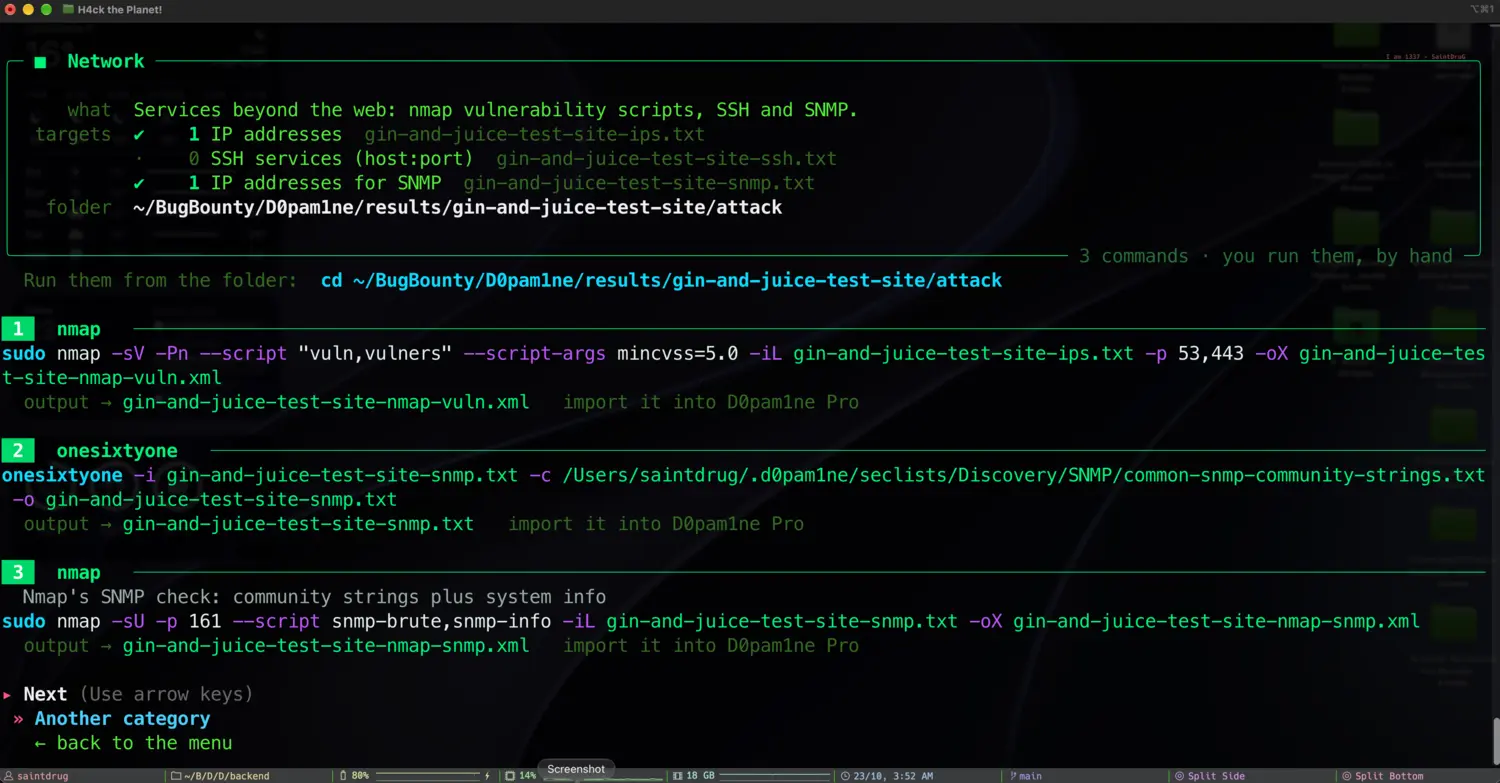Click the "Nmap's SNMP check" description line

(314, 598)
